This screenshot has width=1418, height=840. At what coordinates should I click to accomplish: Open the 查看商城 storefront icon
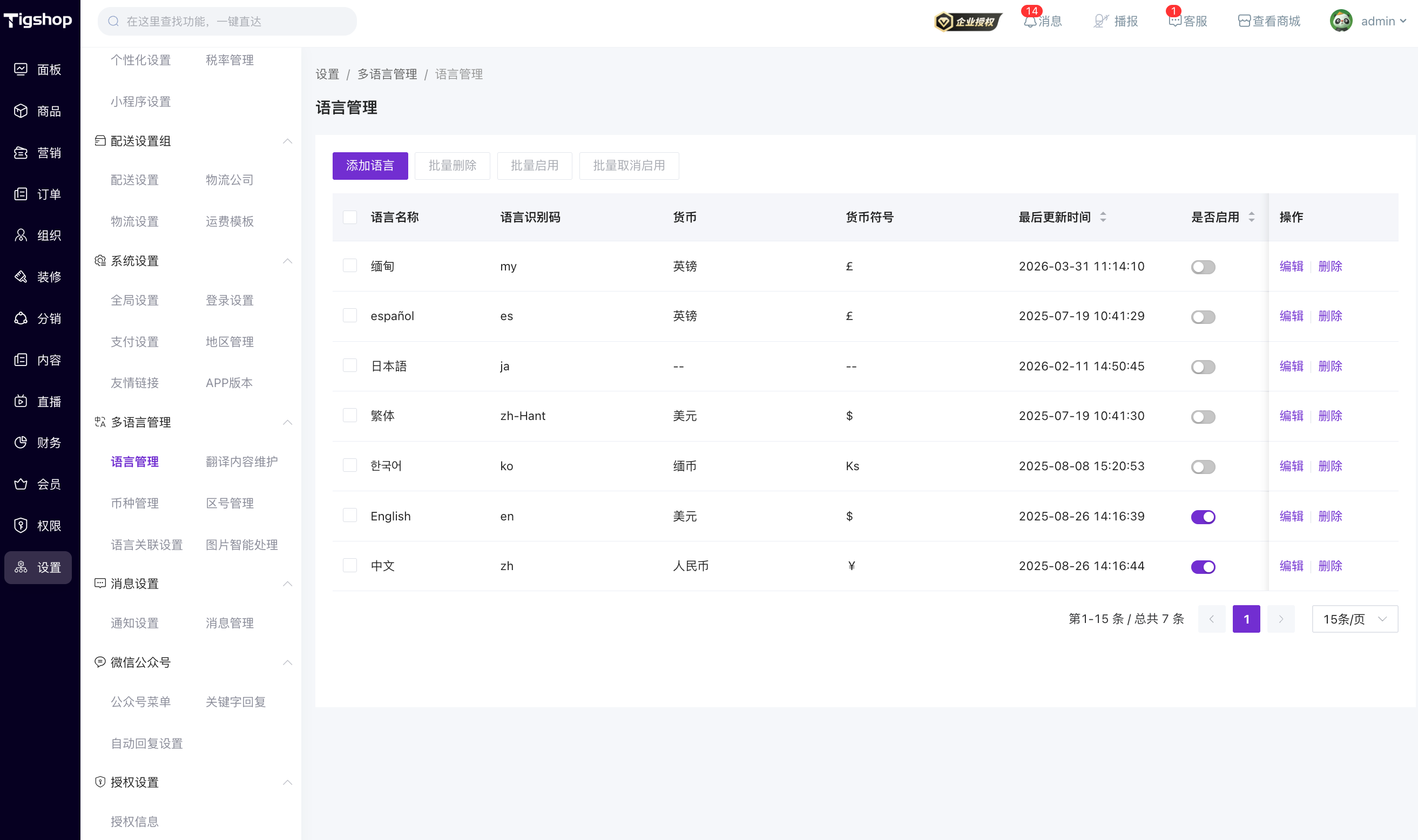pyautogui.click(x=1244, y=22)
